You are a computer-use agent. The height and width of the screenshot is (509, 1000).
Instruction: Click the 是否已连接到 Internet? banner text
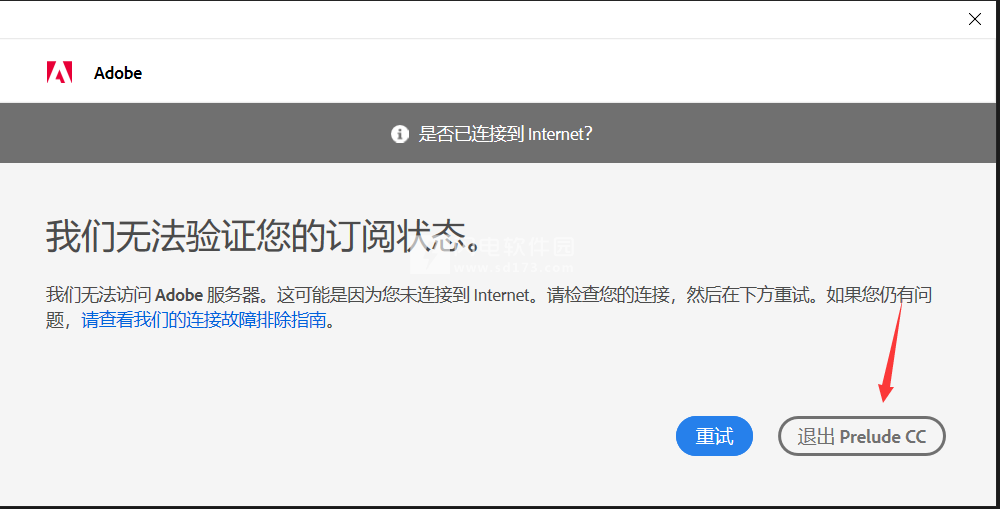click(505, 134)
